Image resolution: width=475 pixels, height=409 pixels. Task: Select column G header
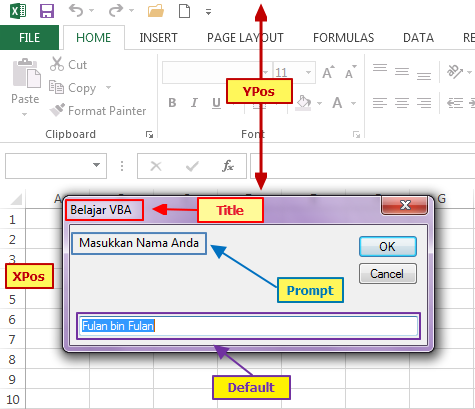(x=441, y=199)
